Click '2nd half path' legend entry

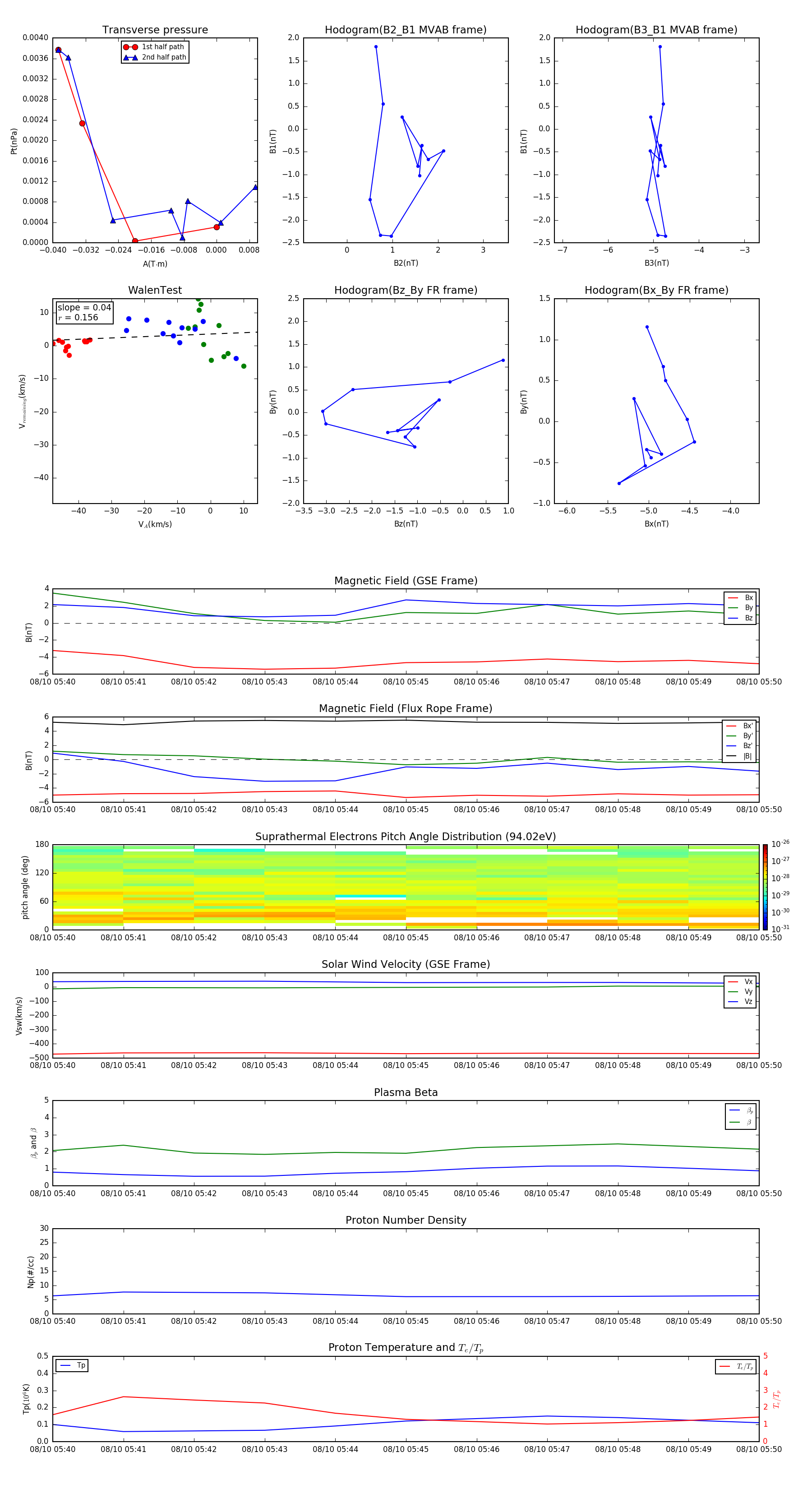tap(155, 57)
